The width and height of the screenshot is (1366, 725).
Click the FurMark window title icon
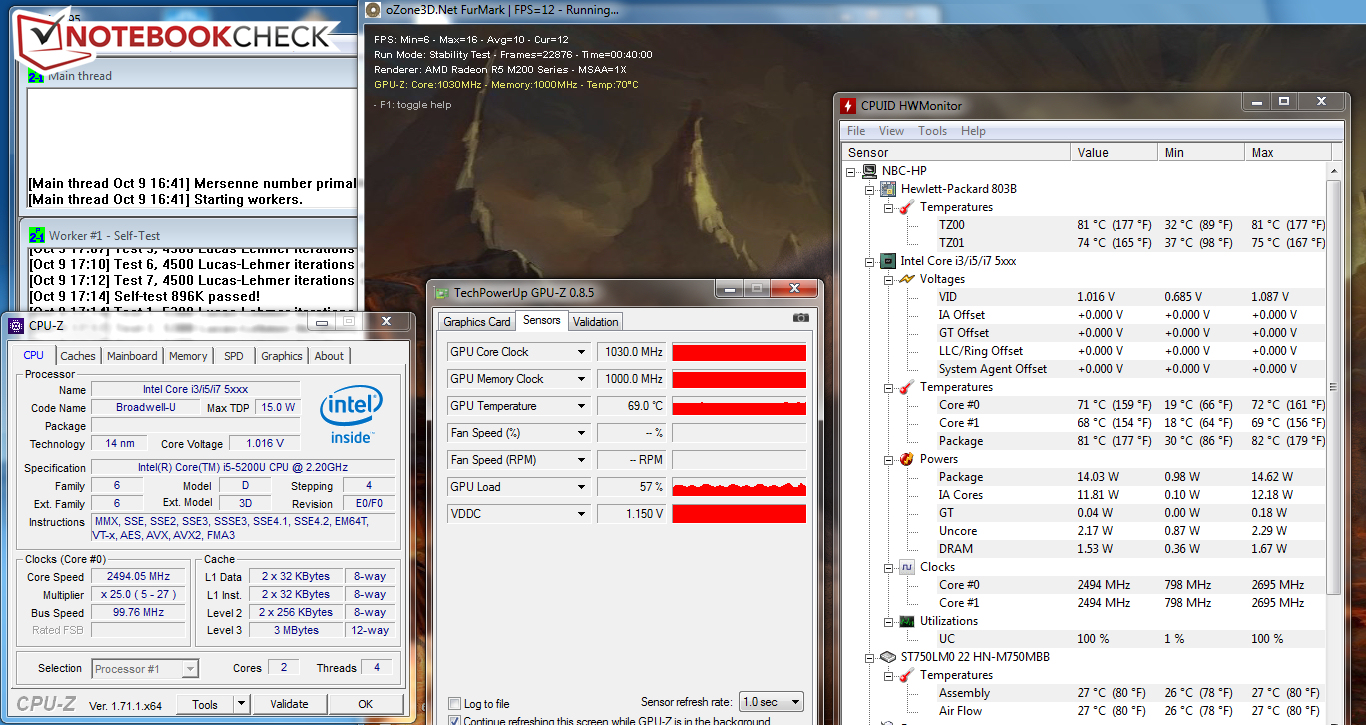point(373,9)
